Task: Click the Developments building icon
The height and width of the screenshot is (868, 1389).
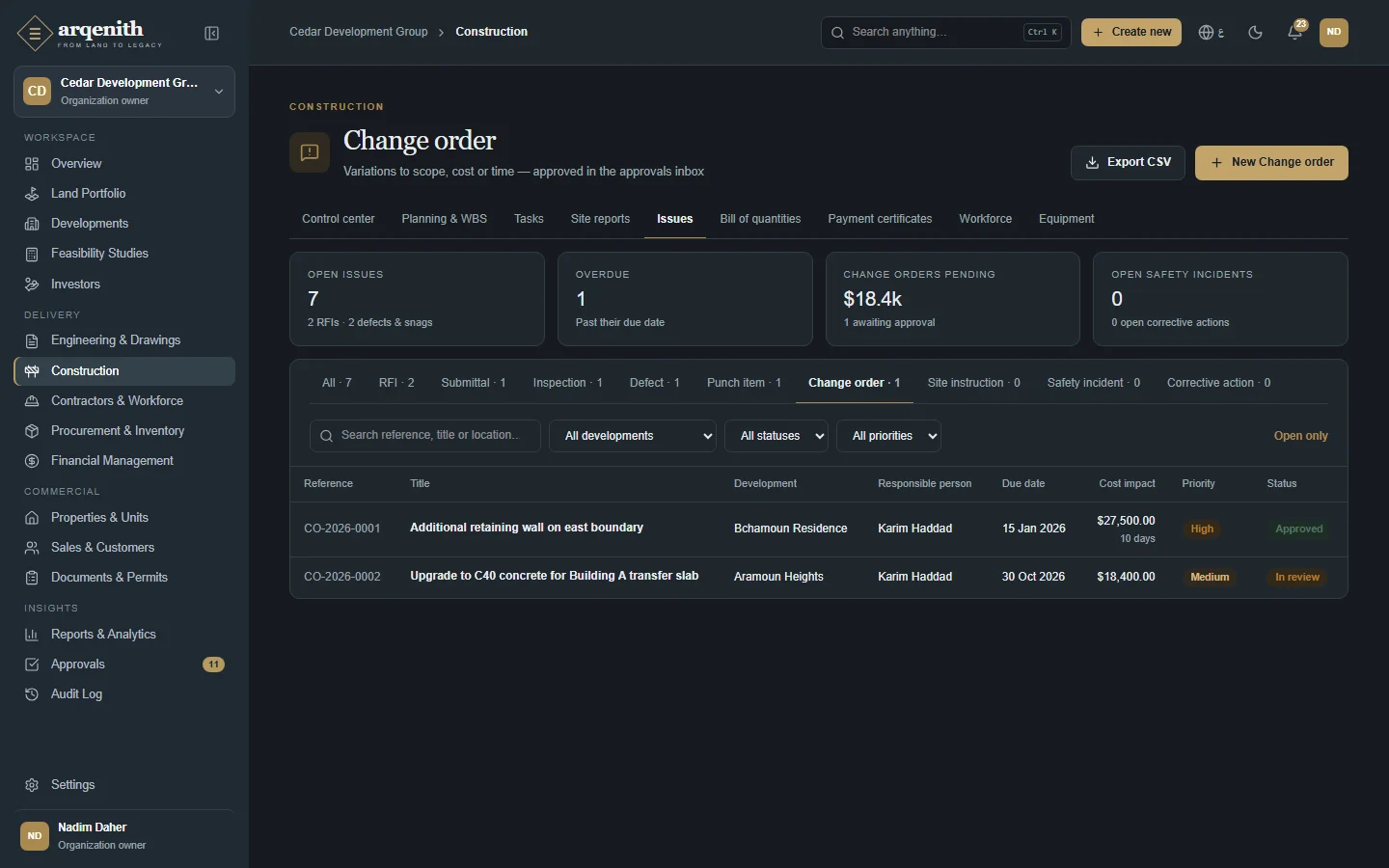Action: [x=32, y=224]
